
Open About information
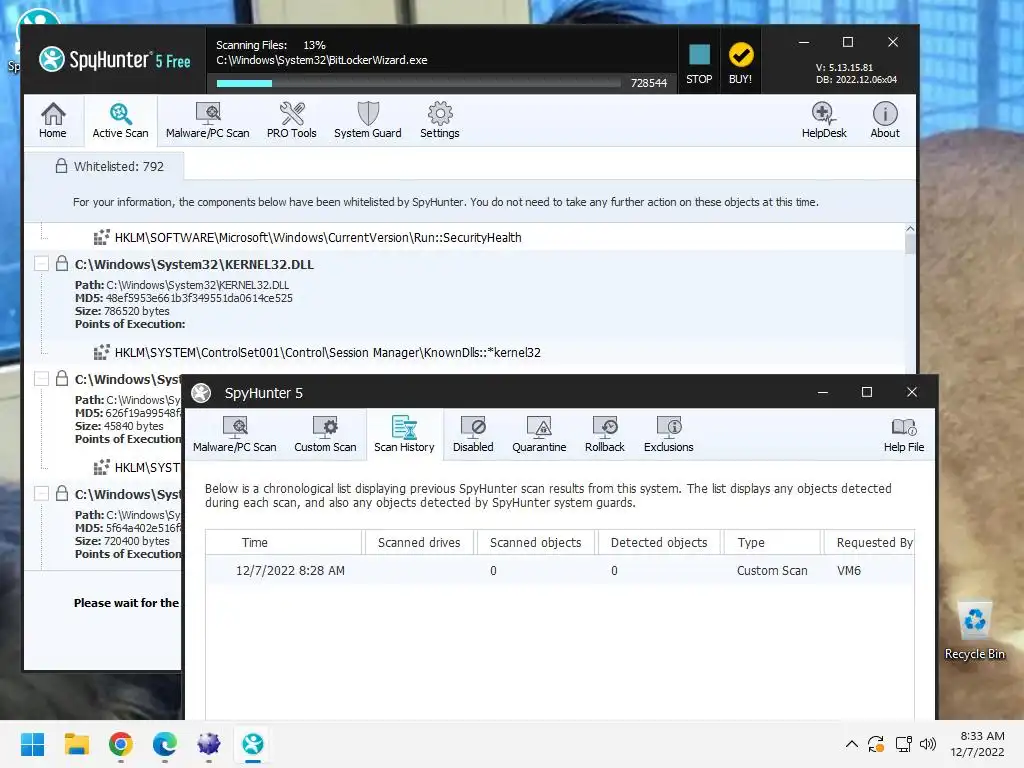(885, 121)
